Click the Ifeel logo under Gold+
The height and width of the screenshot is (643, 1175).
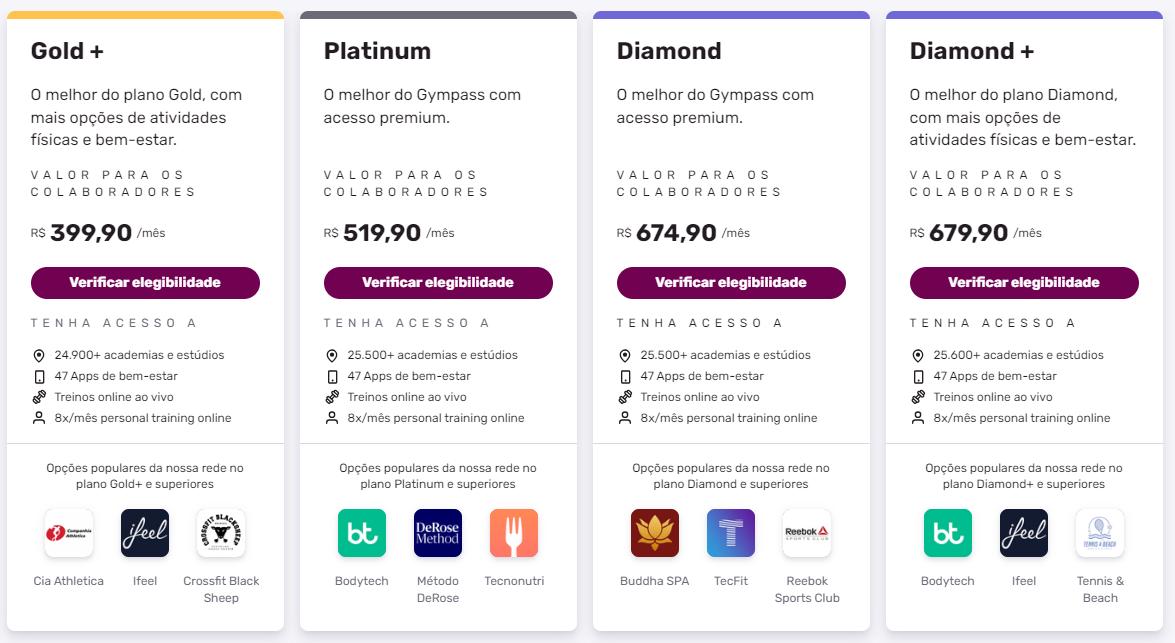pos(145,533)
